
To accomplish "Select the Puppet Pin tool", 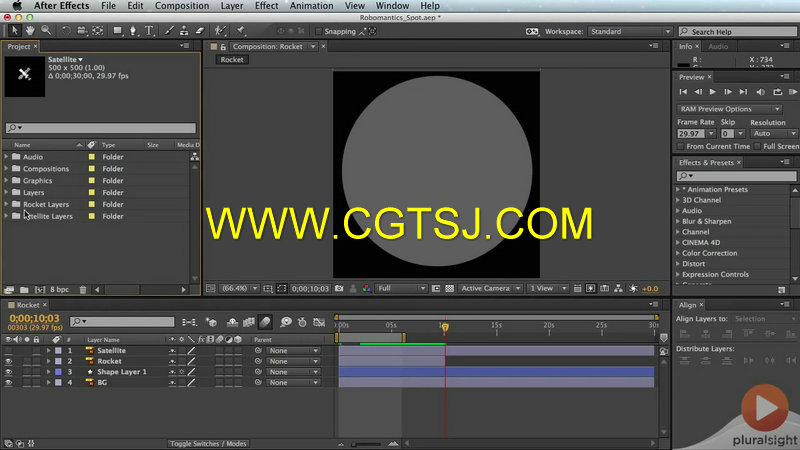I will click(x=241, y=31).
